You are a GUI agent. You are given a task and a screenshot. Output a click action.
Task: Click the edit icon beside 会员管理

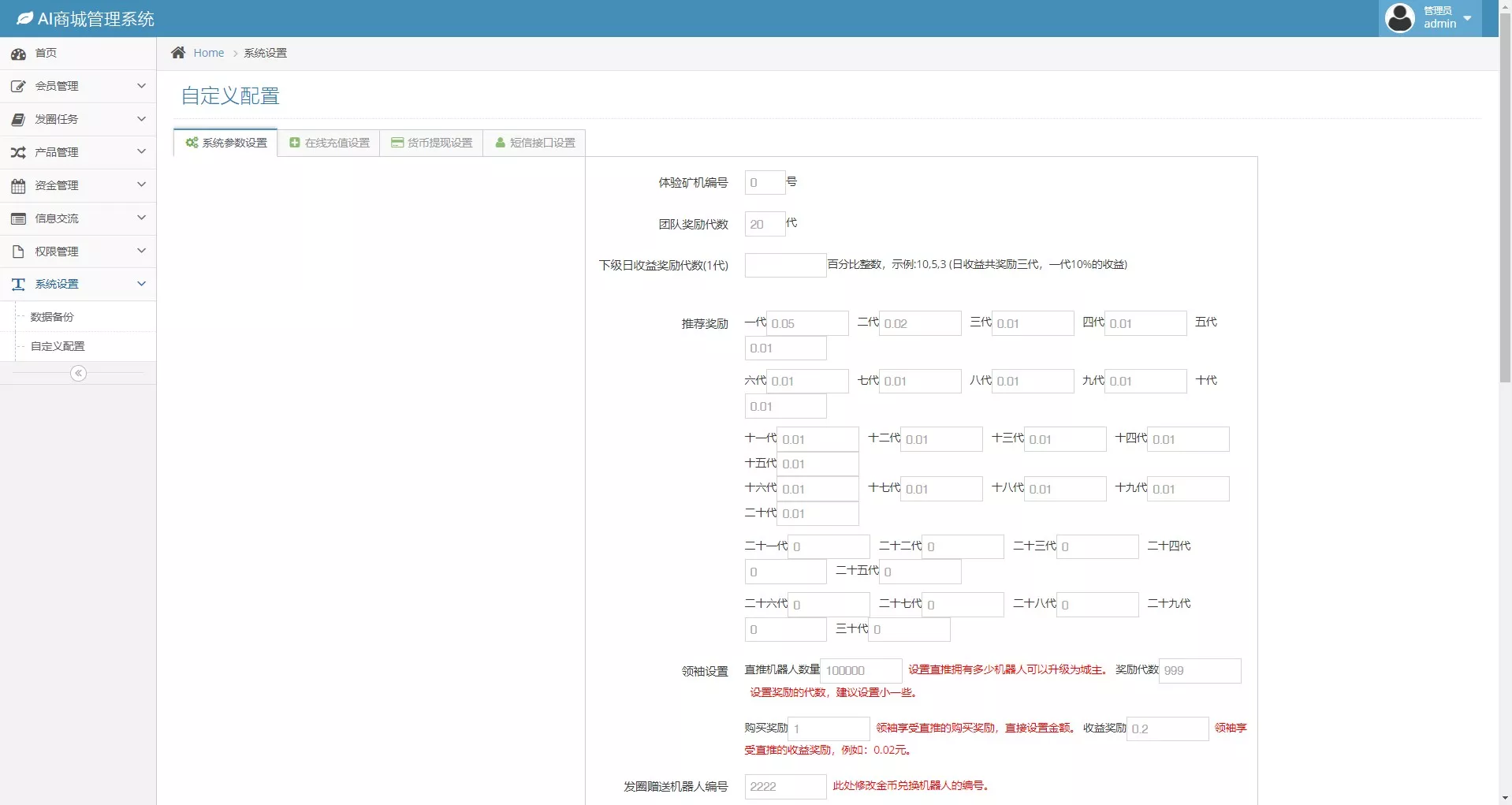click(18, 87)
